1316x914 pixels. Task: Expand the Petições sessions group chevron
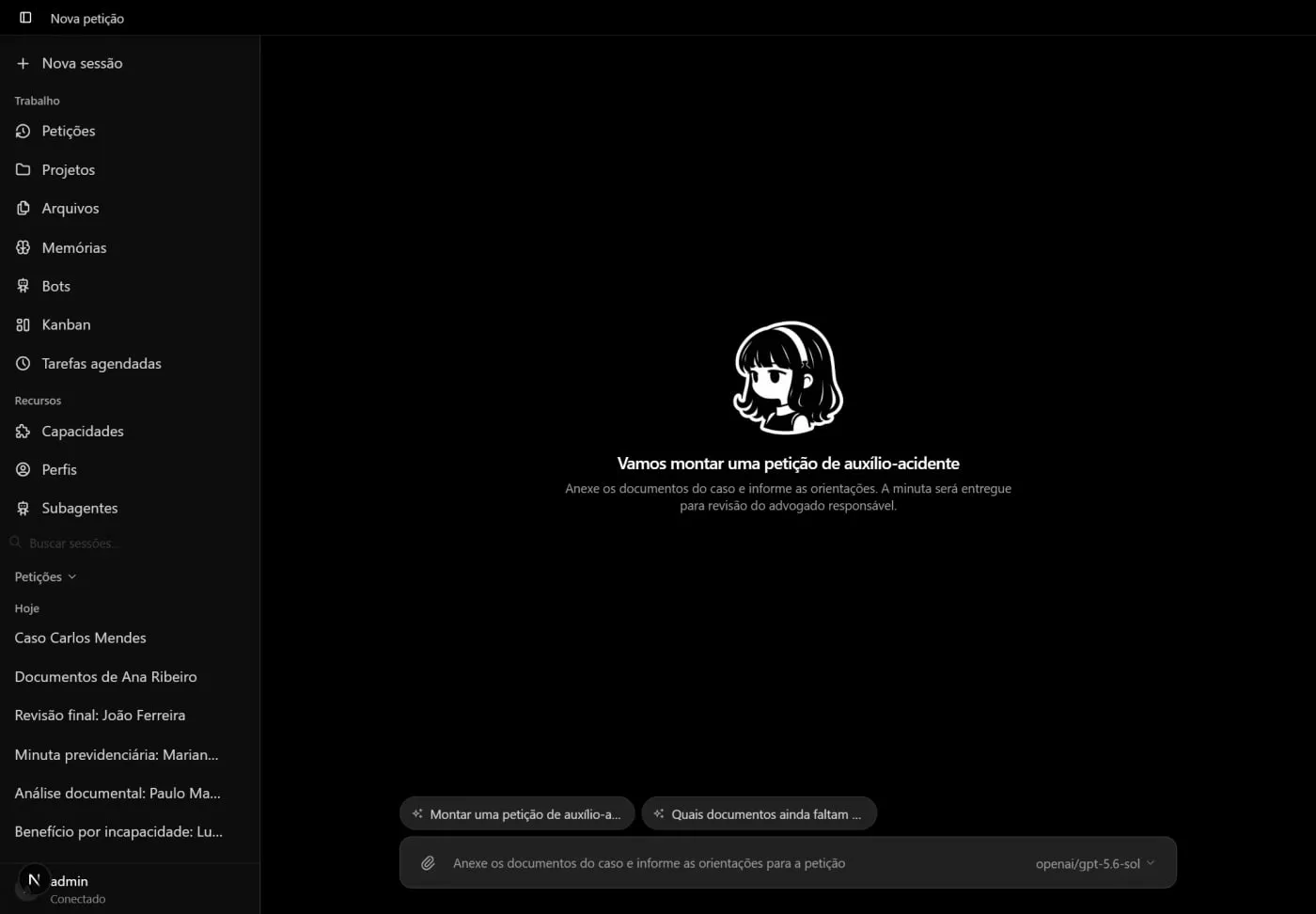72,576
